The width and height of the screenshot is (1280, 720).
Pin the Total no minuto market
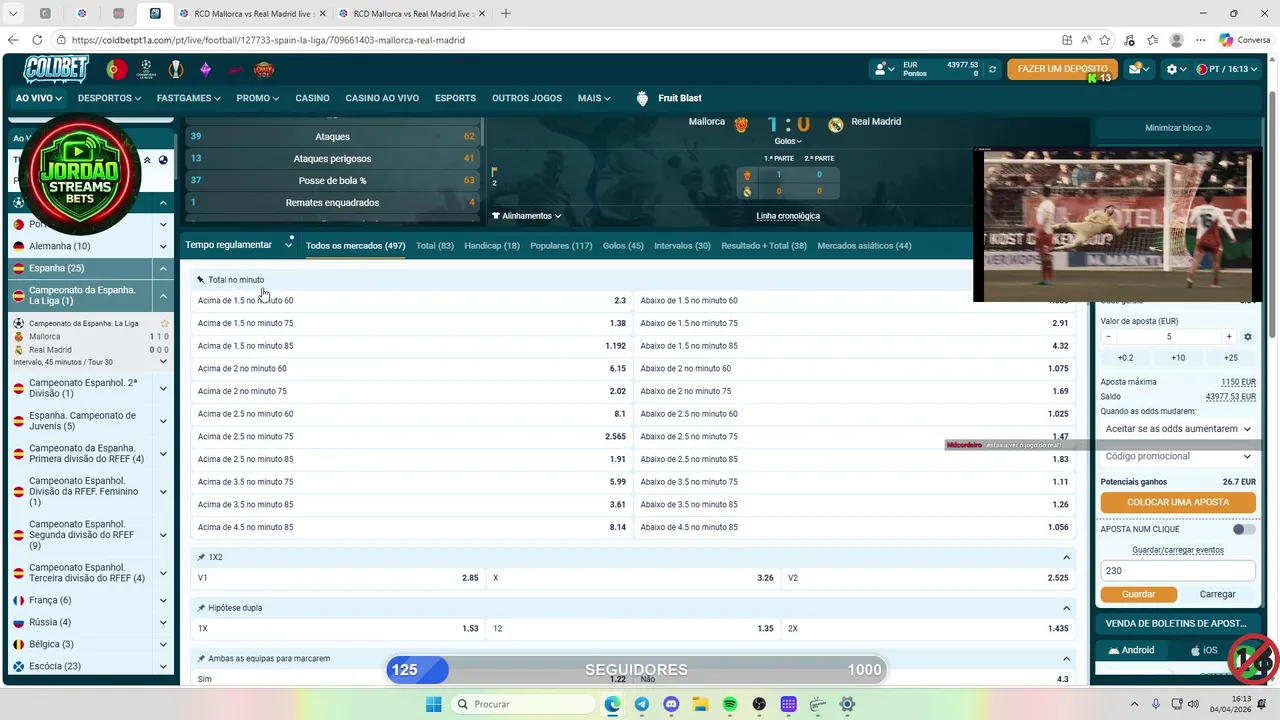click(x=201, y=280)
